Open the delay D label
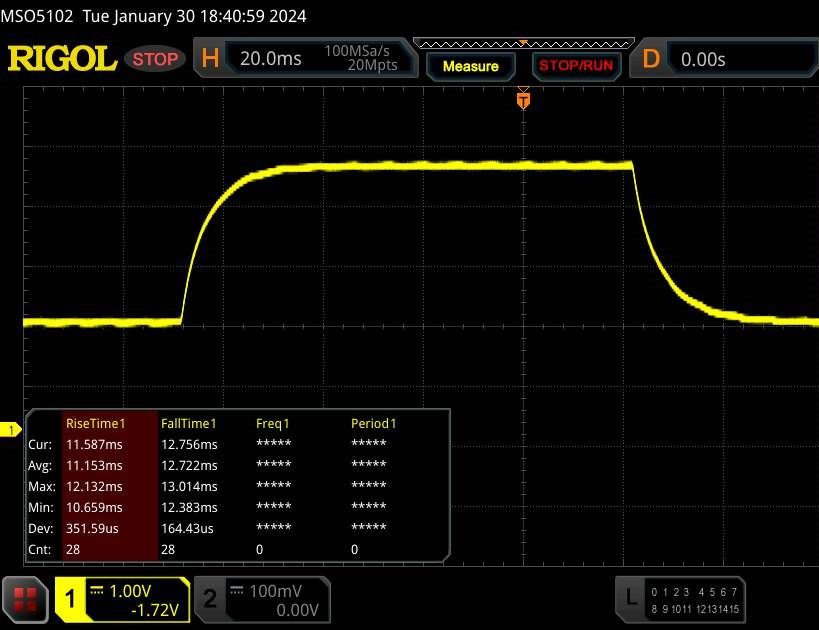 click(x=651, y=59)
